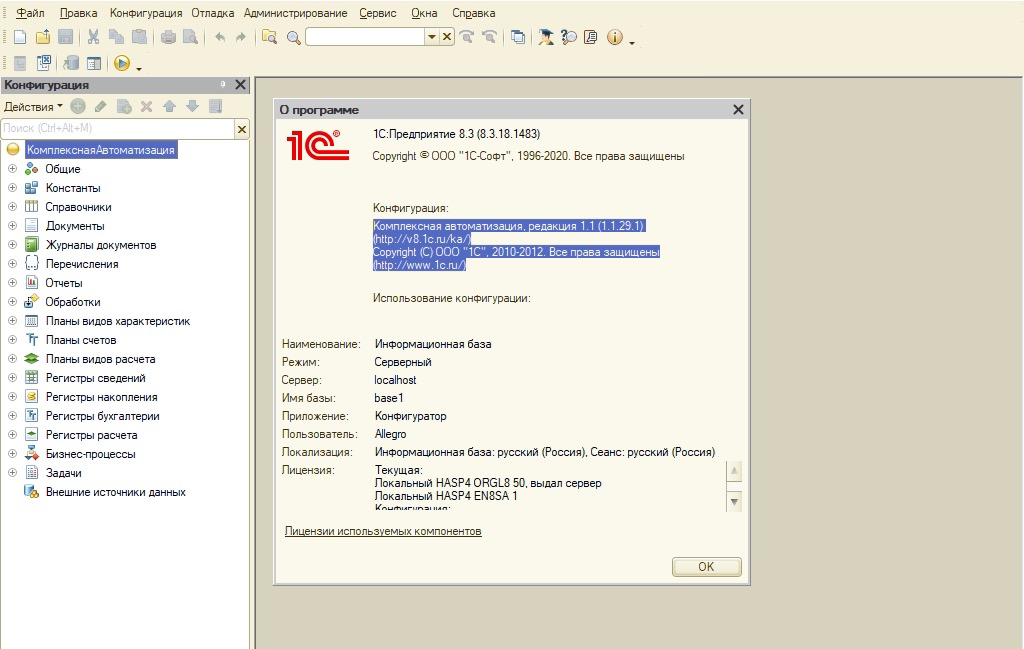Click the Поиск (Ctrl+Alt+M) search field
This screenshot has height=649, width=1024.
(118, 129)
